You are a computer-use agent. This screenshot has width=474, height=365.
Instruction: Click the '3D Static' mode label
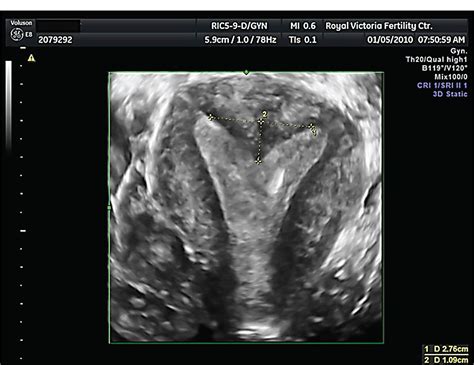(x=450, y=94)
